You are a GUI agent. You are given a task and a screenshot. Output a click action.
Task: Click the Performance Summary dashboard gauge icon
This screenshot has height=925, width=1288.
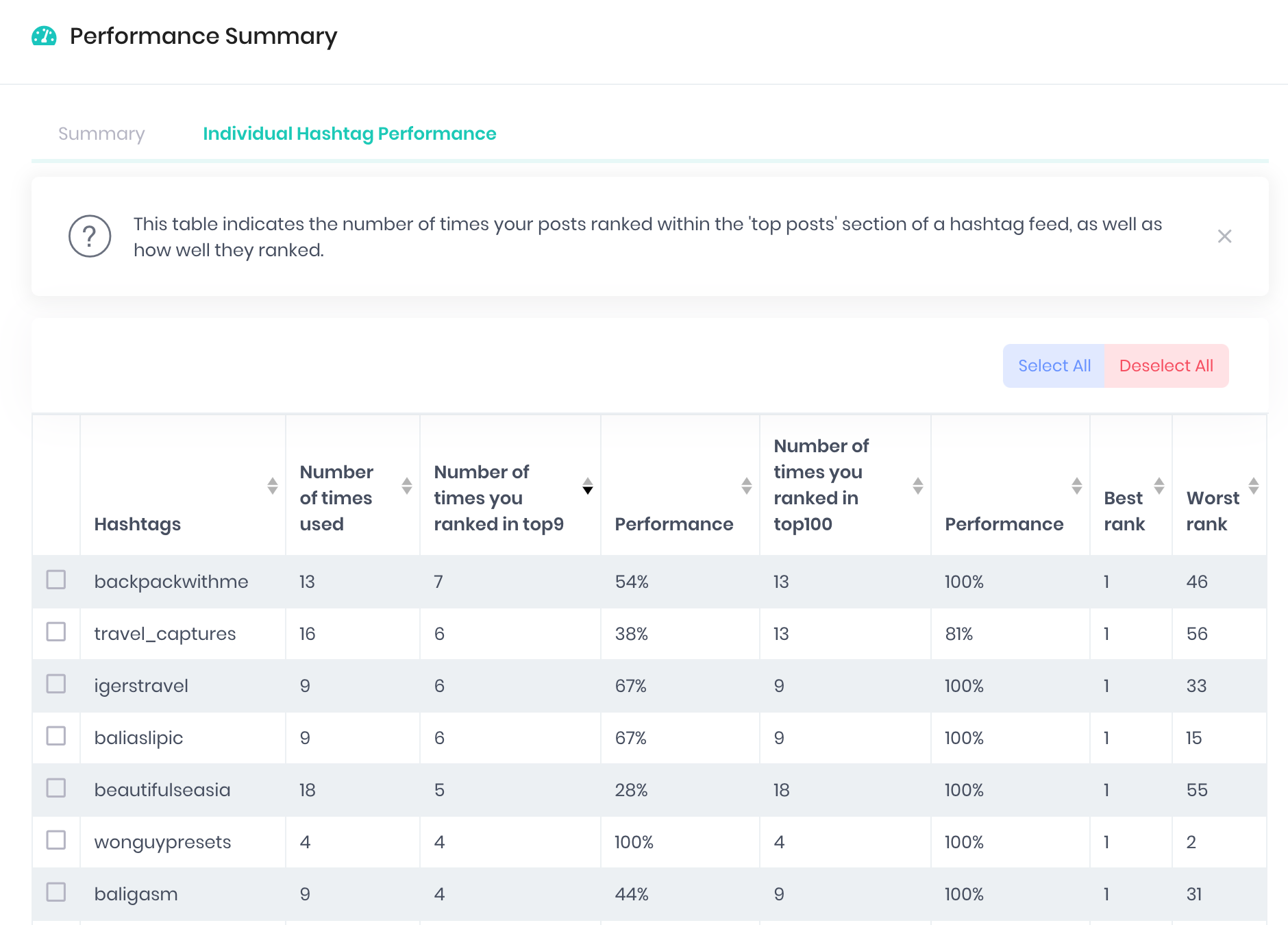click(44, 36)
